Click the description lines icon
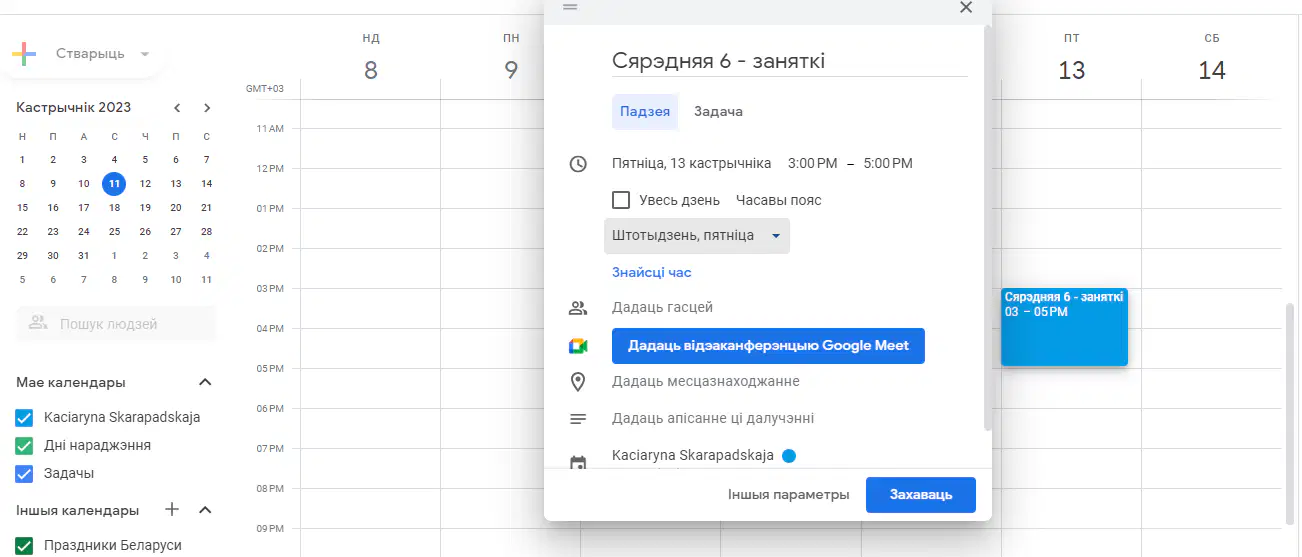 [x=578, y=419]
